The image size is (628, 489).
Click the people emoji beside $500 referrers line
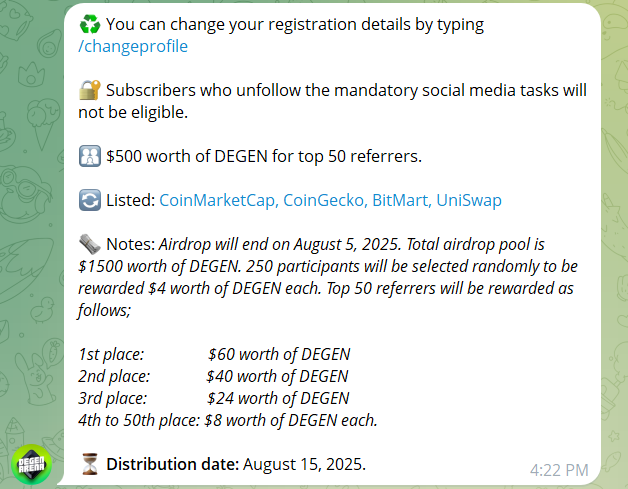click(x=89, y=156)
